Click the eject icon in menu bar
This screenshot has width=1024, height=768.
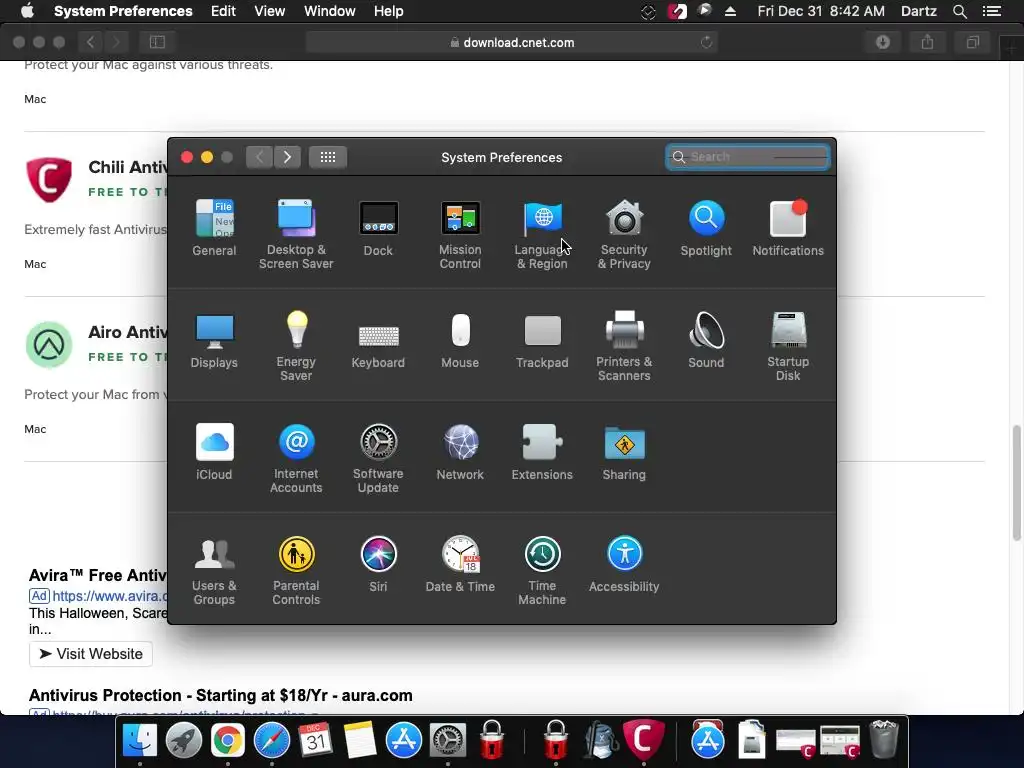coord(730,11)
